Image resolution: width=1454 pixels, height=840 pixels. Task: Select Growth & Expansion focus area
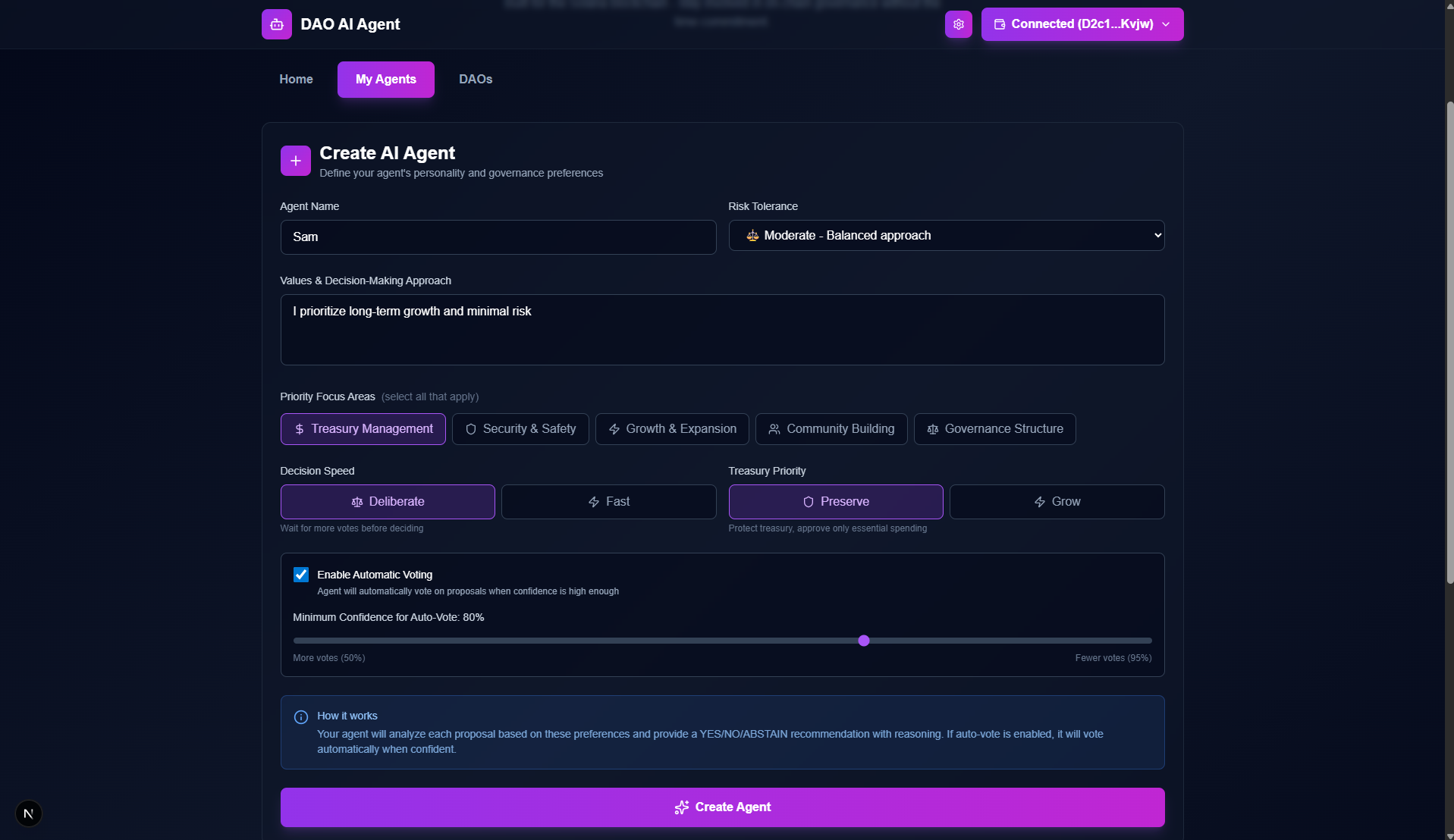pyautogui.click(x=672, y=429)
